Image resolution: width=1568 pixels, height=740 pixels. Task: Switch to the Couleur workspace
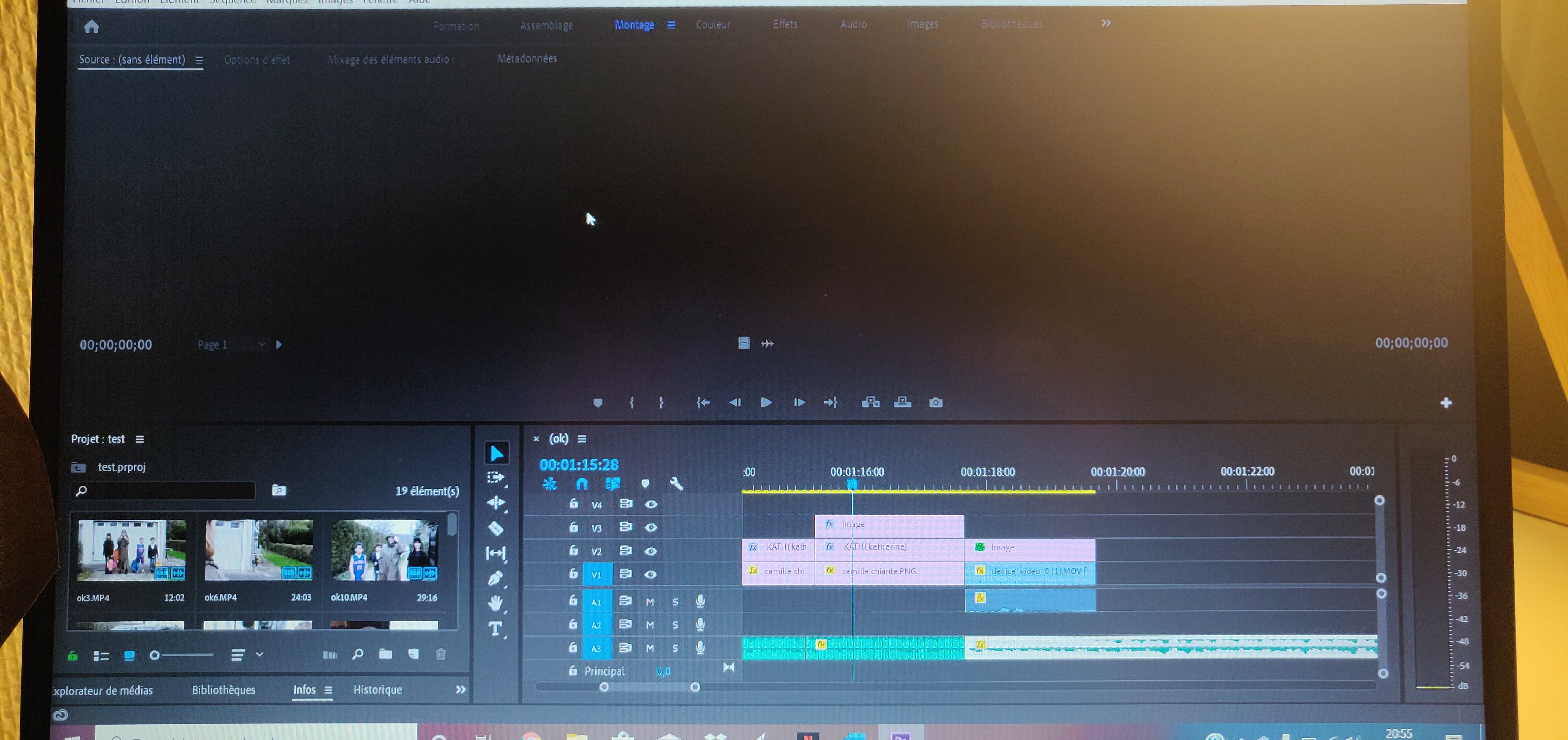713,24
